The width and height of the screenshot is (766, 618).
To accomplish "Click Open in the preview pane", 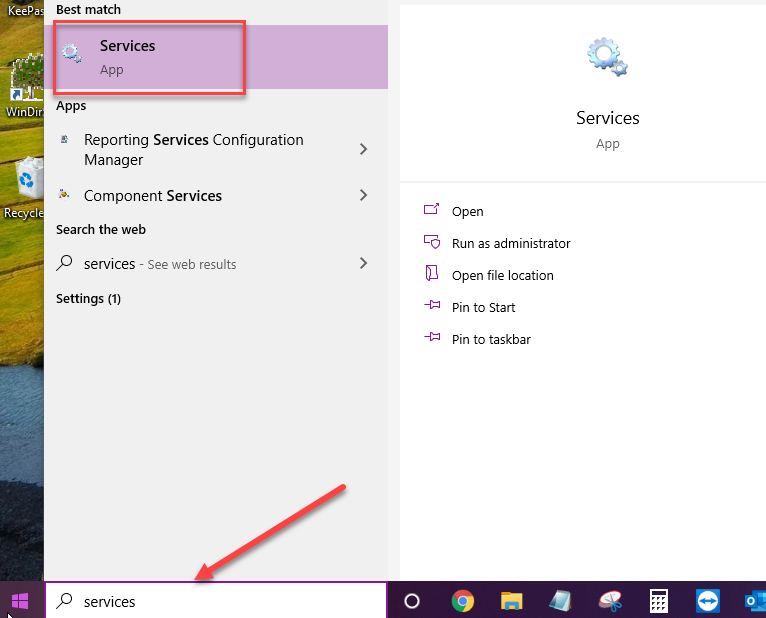I will pyautogui.click(x=468, y=212).
